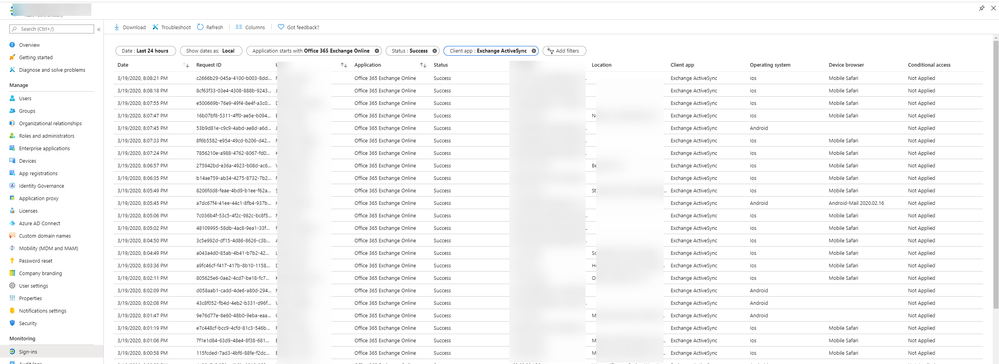Pin the blade using pin icon

click(981, 8)
